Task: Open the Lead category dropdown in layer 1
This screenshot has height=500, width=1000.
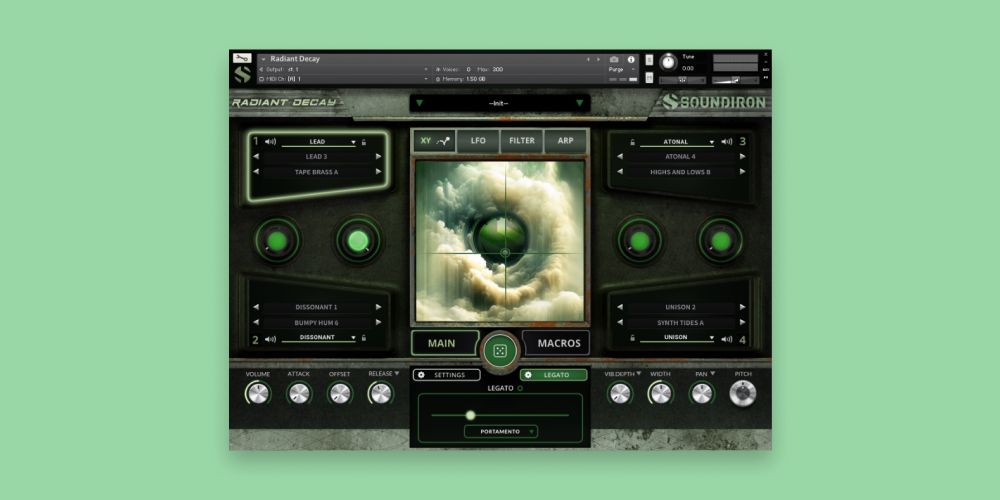Action: click(319, 142)
